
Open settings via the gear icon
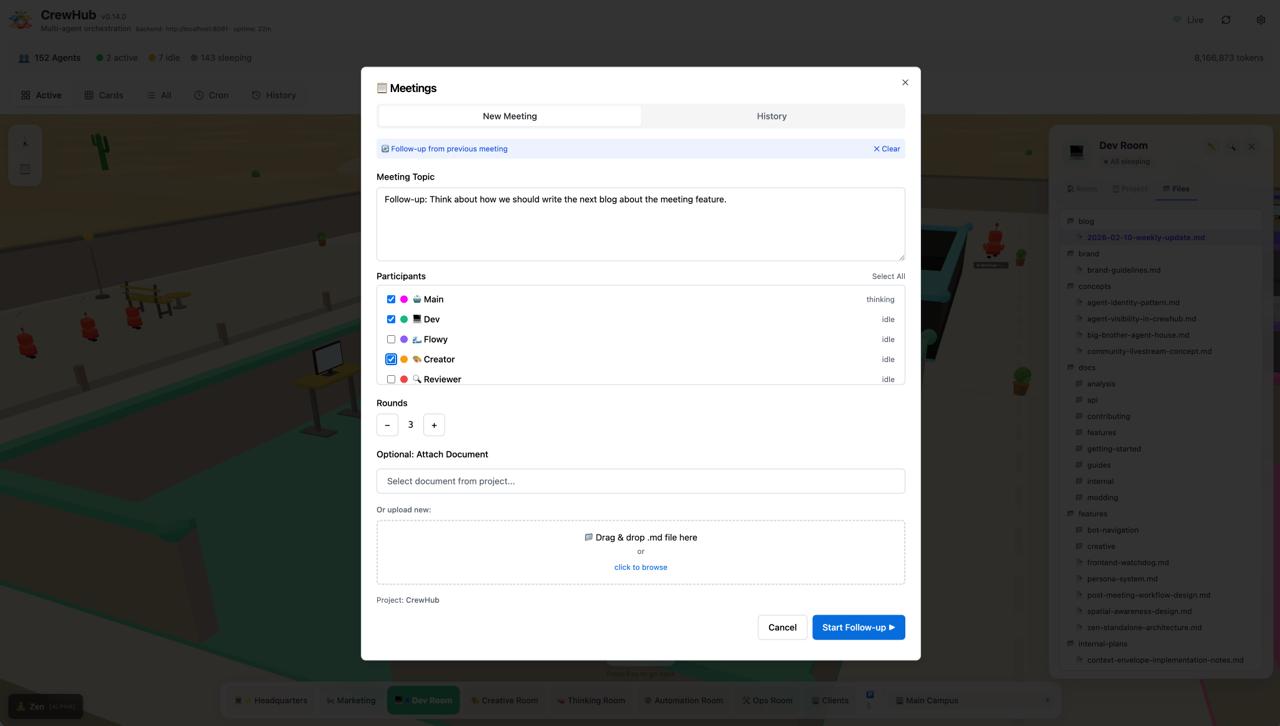pyautogui.click(x=1260, y=20)
